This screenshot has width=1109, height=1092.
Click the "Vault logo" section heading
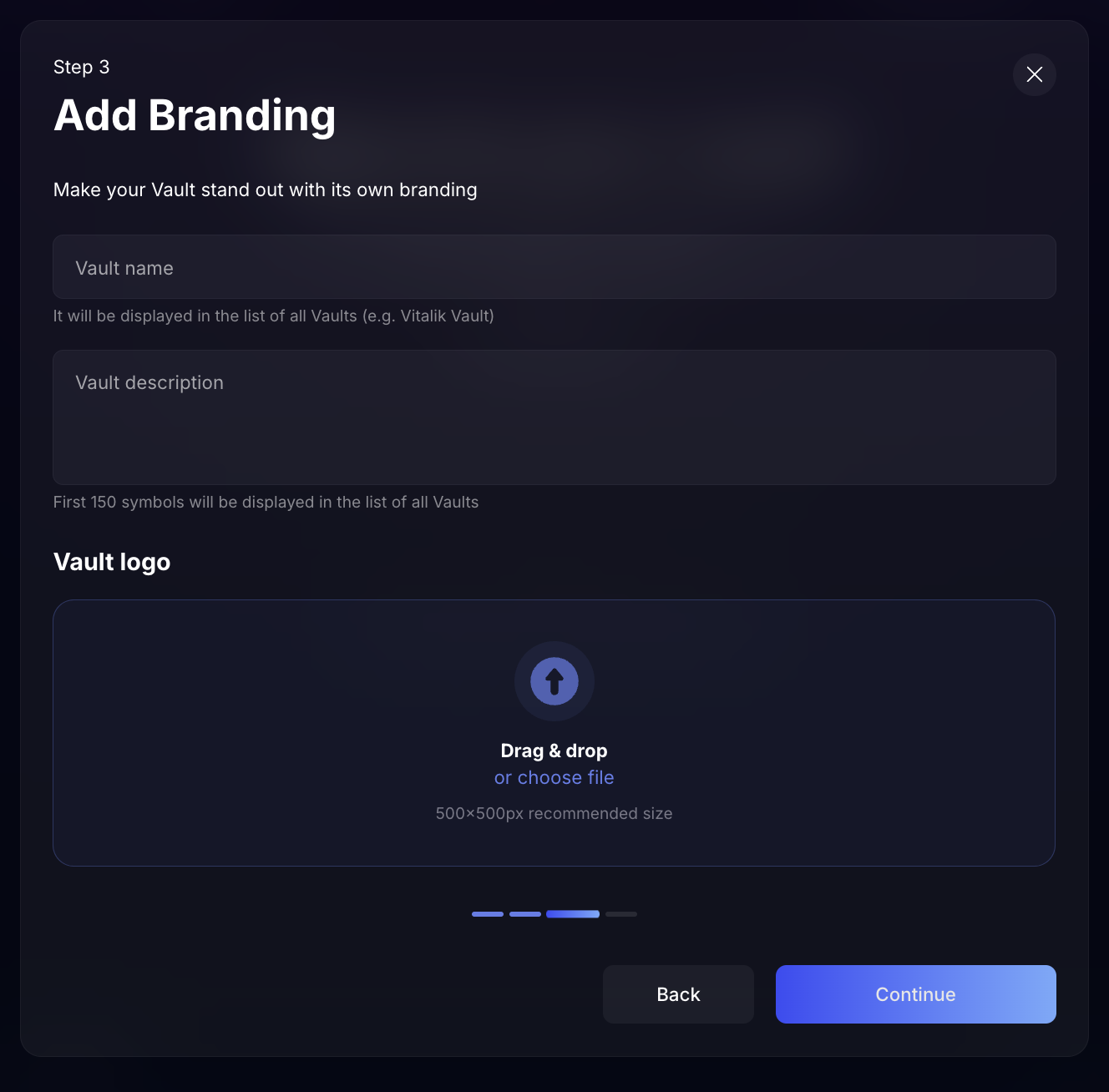112,562
